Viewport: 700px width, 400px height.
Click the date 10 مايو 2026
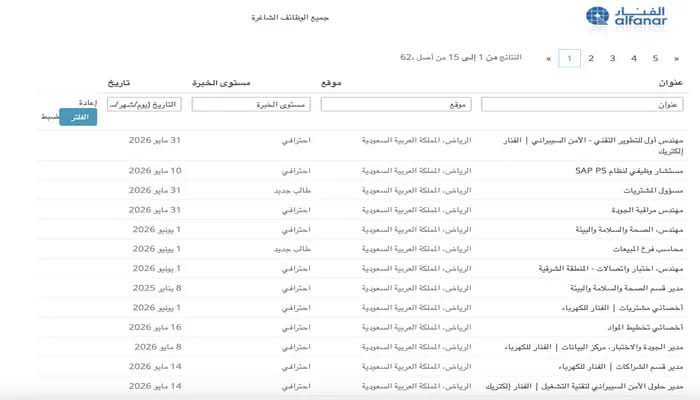click(155, 171)
